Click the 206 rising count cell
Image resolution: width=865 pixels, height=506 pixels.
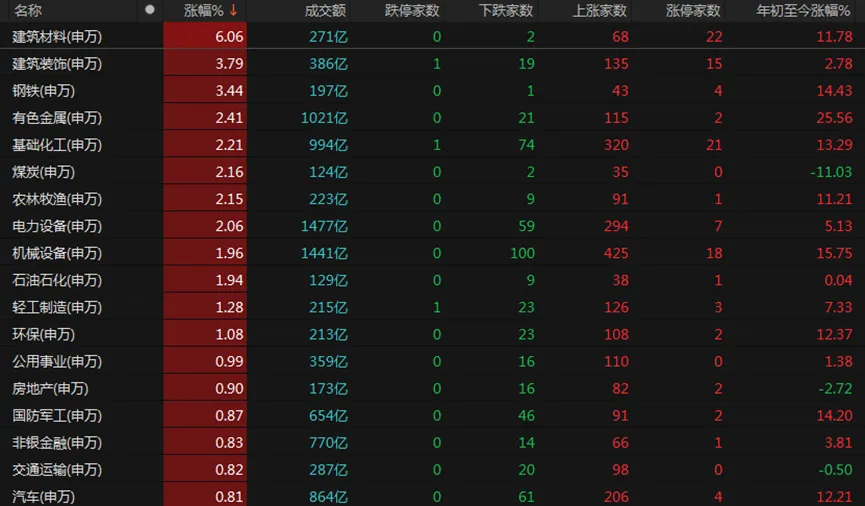pyautogui.click(x=616, y=496)
